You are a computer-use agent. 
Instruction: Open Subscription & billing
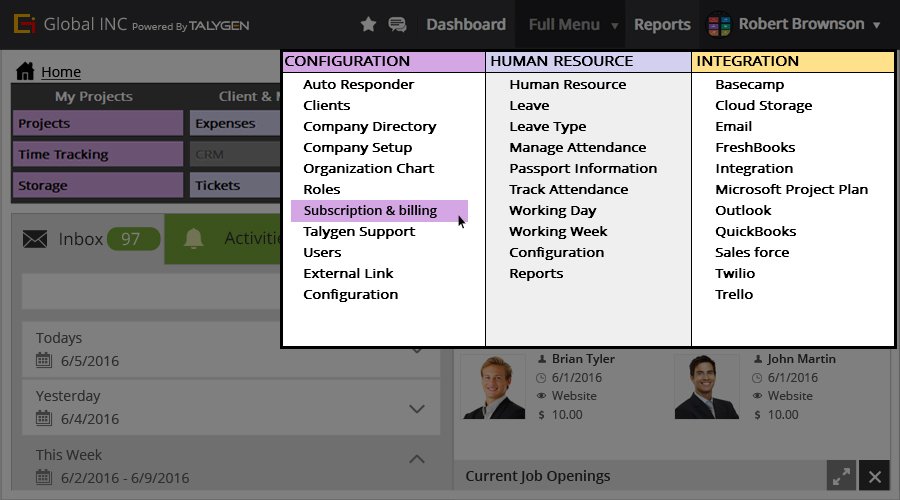379,211
